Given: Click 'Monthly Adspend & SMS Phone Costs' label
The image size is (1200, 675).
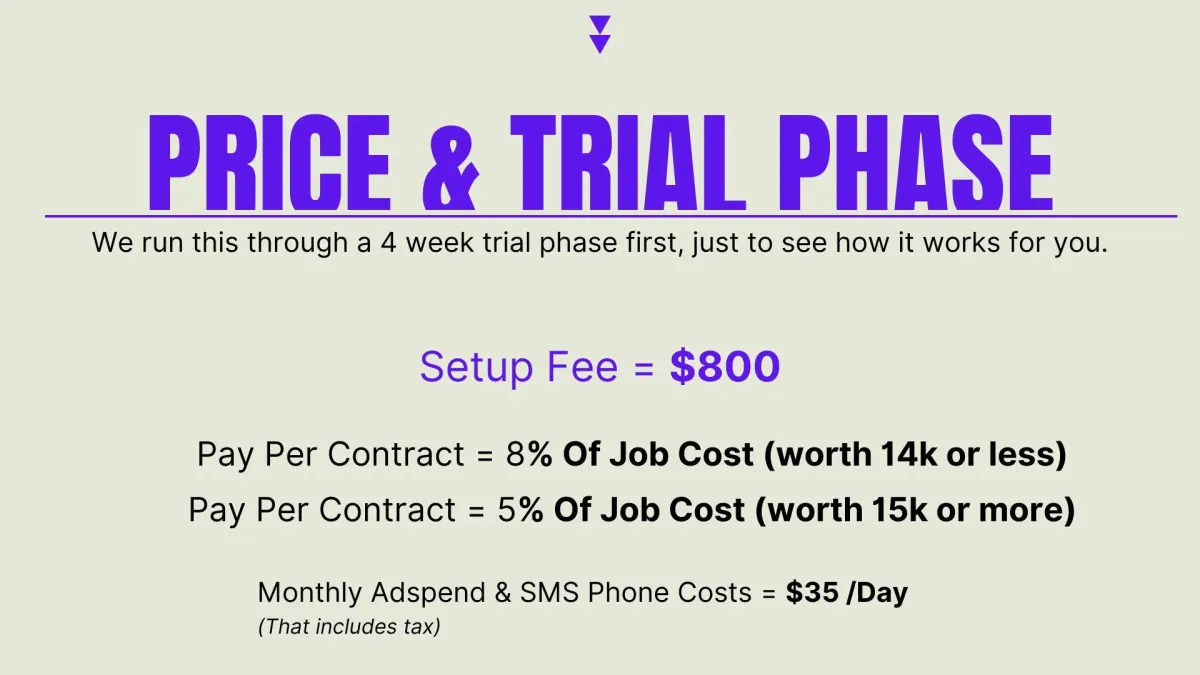Looking at the screenshot, I should 505,592.
